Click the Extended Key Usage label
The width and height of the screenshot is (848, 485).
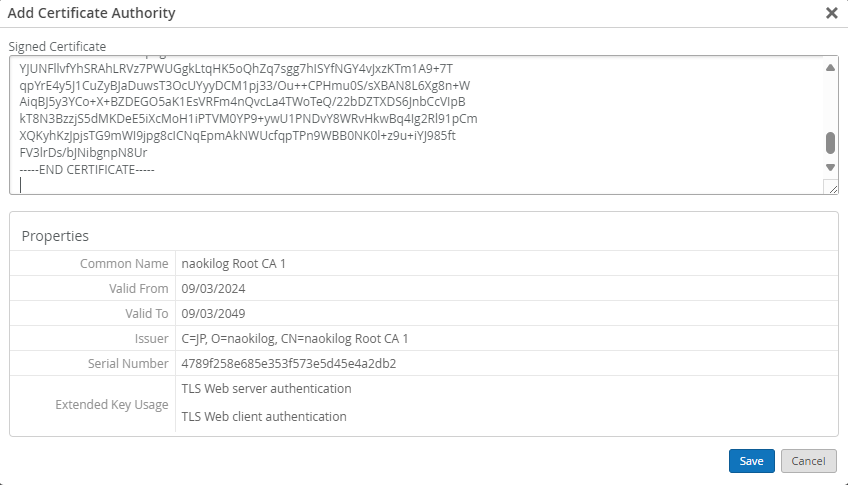[112, 404]
